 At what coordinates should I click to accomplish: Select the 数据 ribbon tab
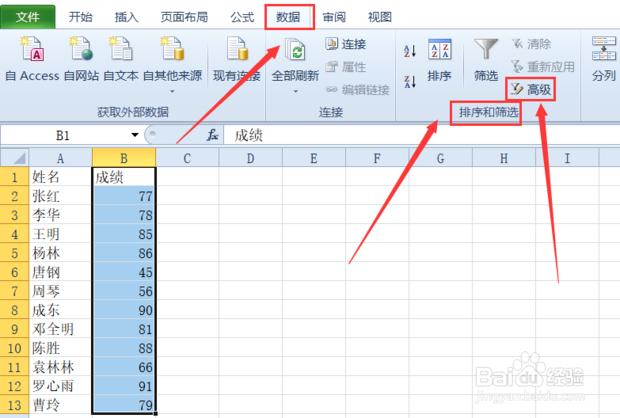[x=288, y=17]
